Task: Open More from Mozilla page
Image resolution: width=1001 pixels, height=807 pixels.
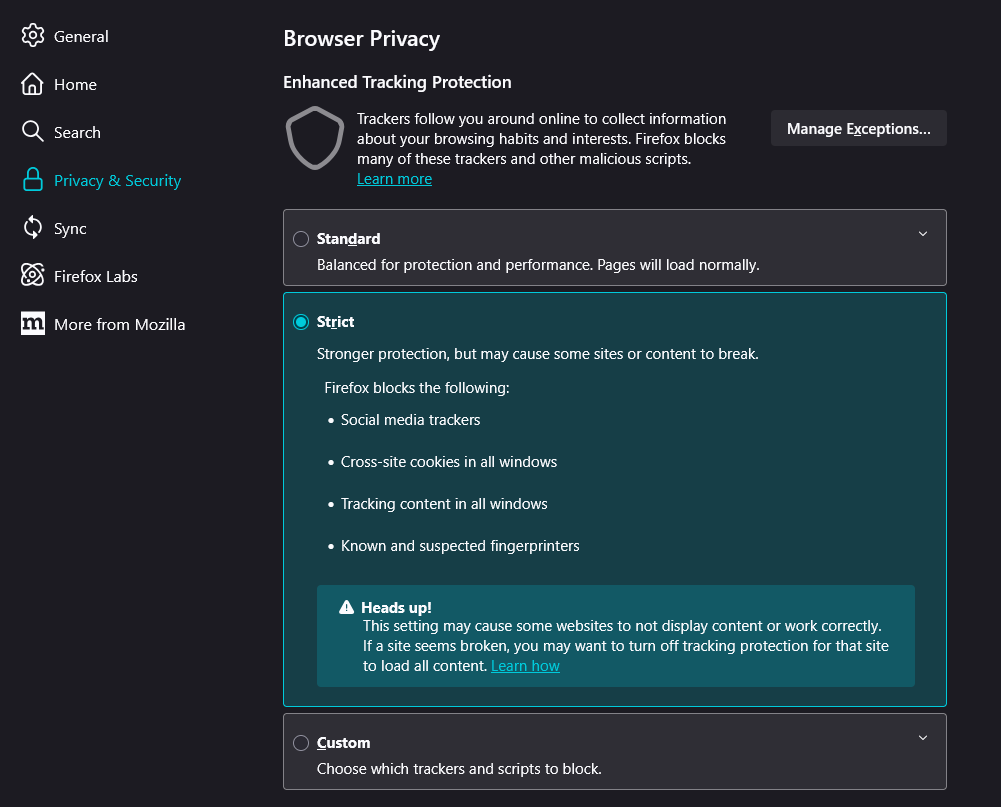Action: [103, 324]
